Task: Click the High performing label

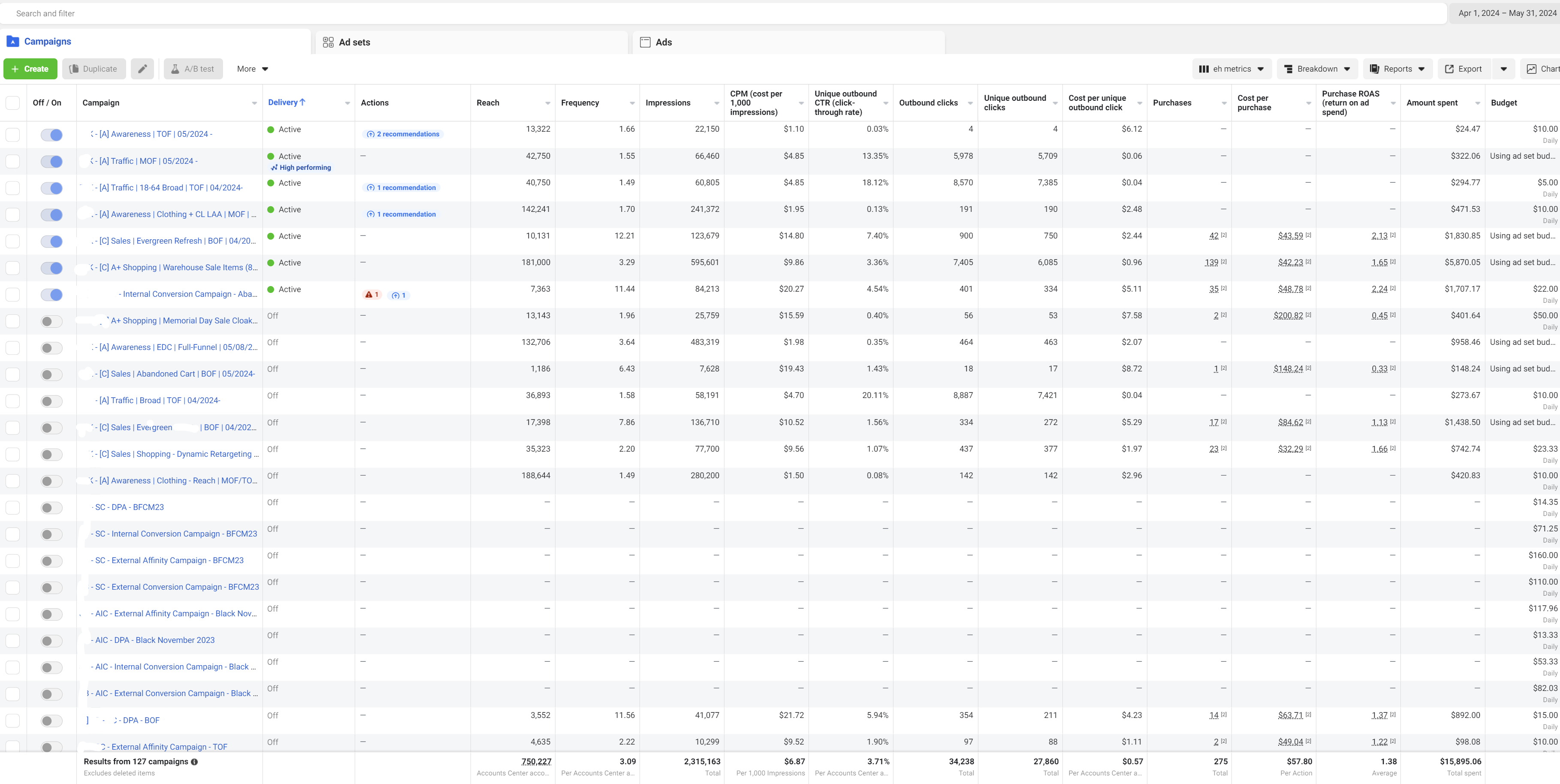Action: point(305,168)
